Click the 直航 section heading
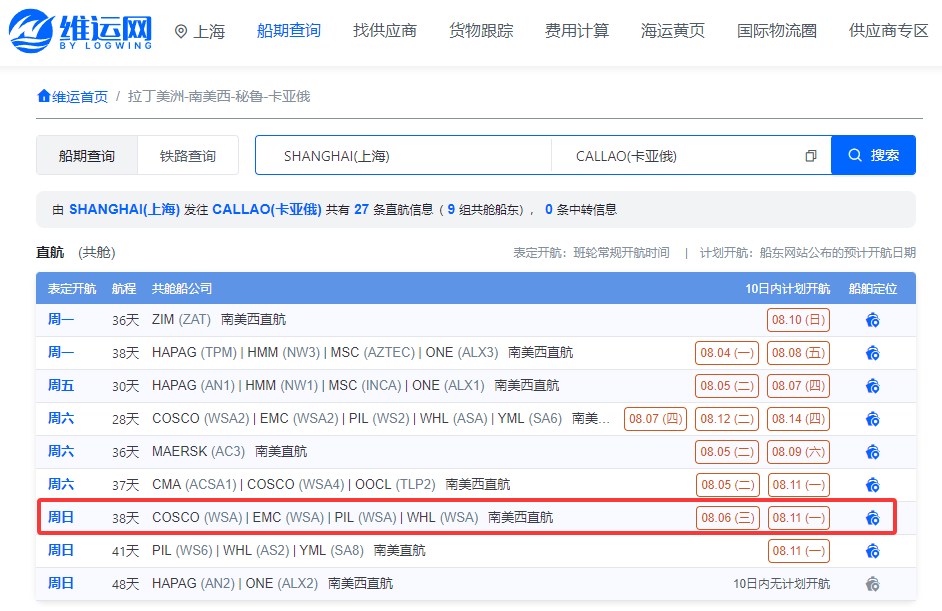Image resolution: width=942 pixels, height=611 pixels. (x=50, y=252)
